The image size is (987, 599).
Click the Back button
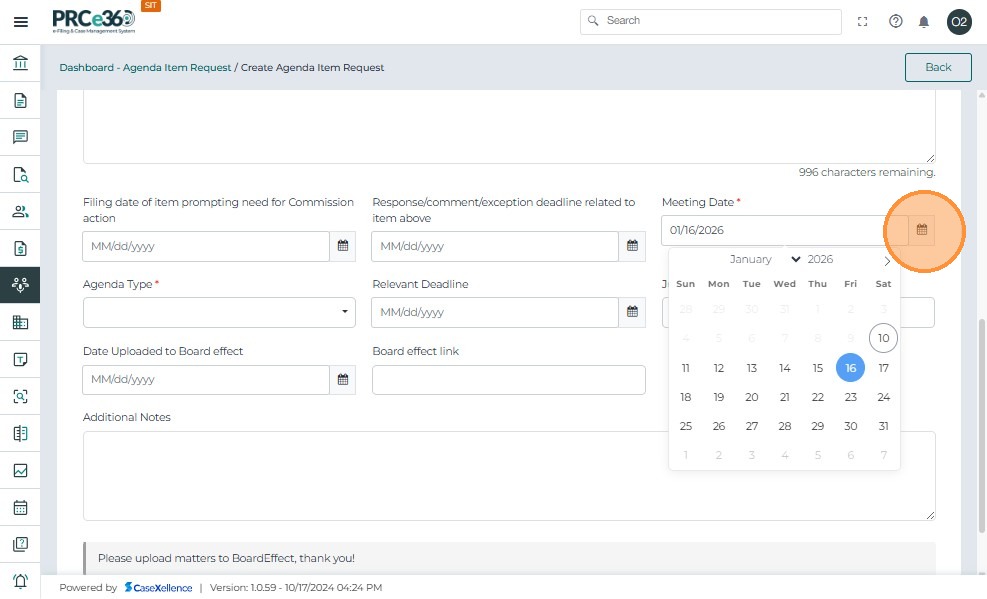tap(937, 67)
